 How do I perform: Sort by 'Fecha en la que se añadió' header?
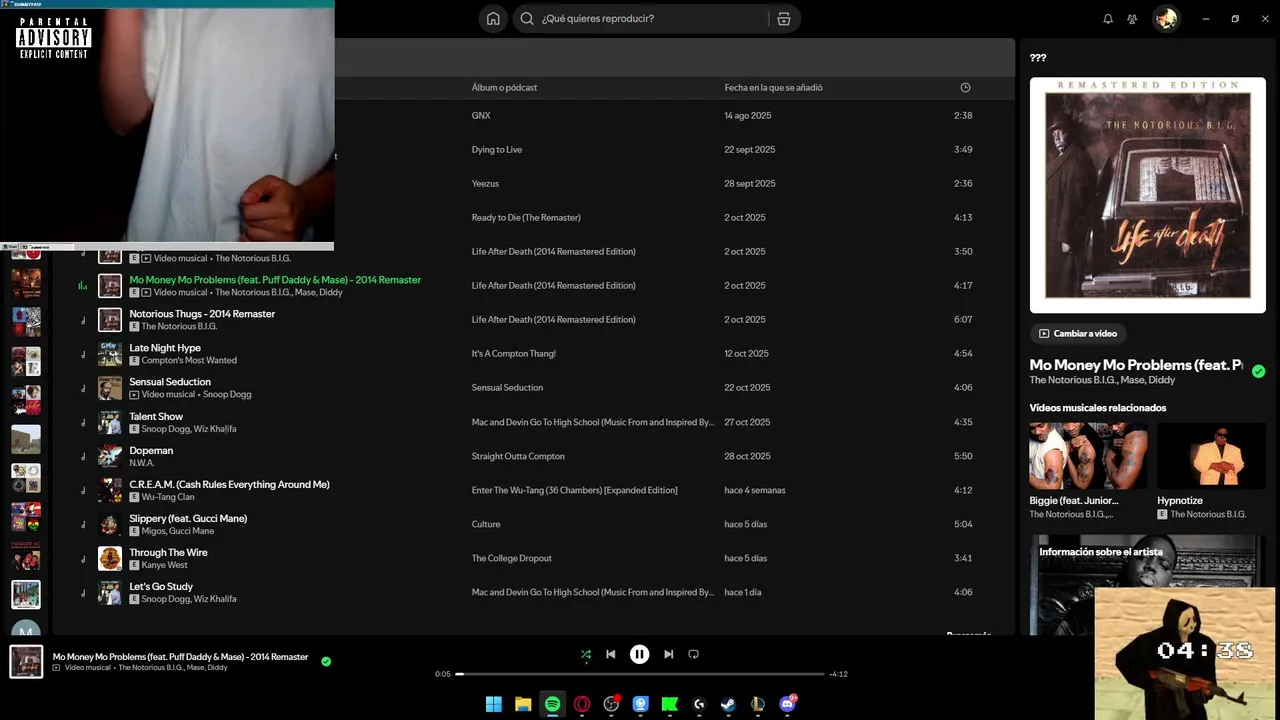pyautogui.click(x=774, y=88)
